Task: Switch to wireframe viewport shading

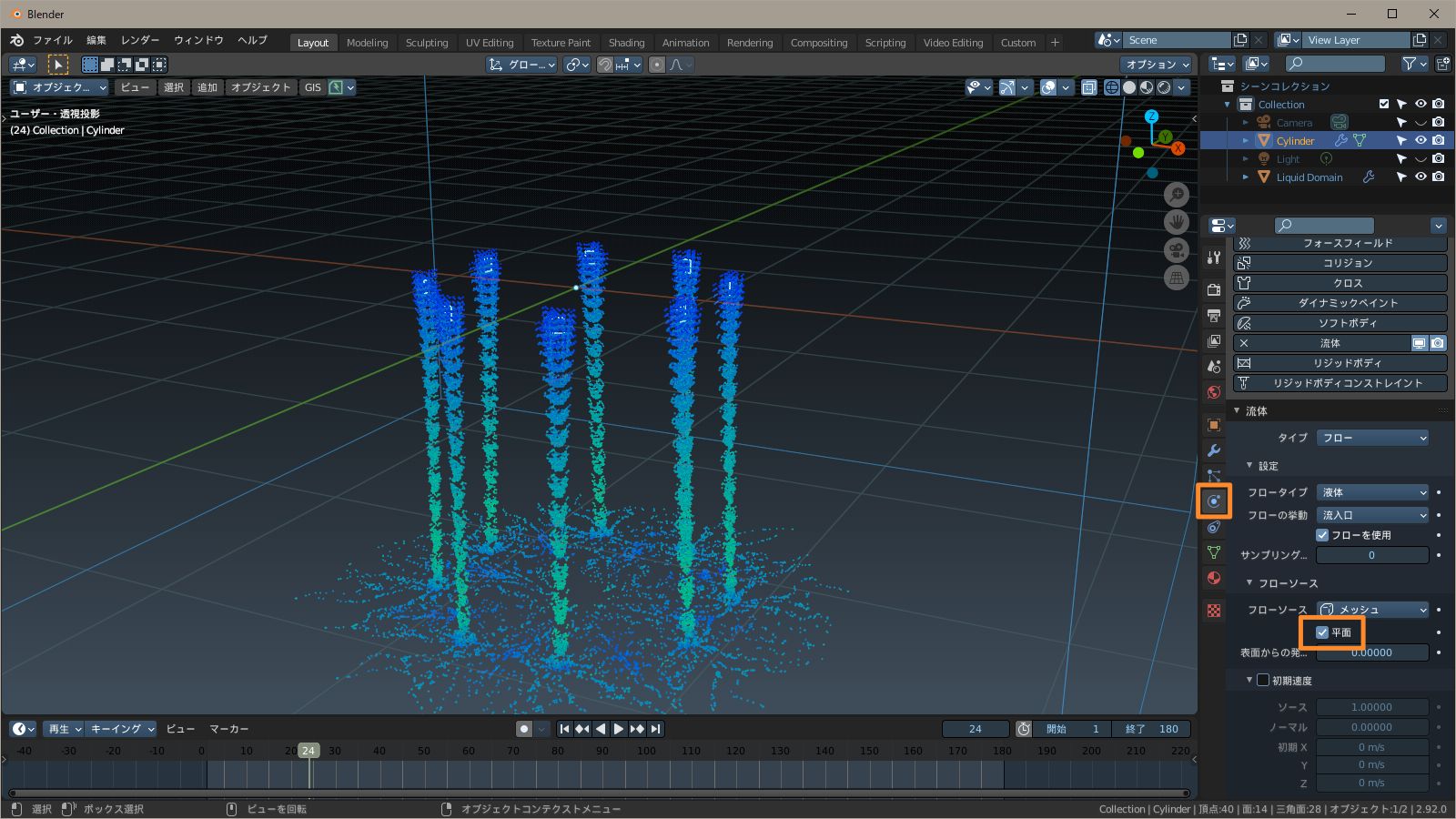Action: (1112, 87)
